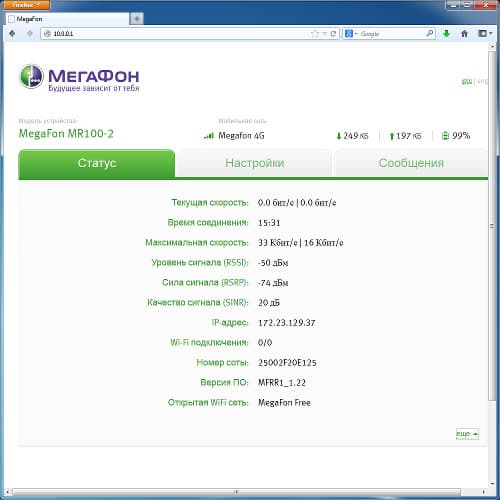Open the Настройки tab

(254, 163)
